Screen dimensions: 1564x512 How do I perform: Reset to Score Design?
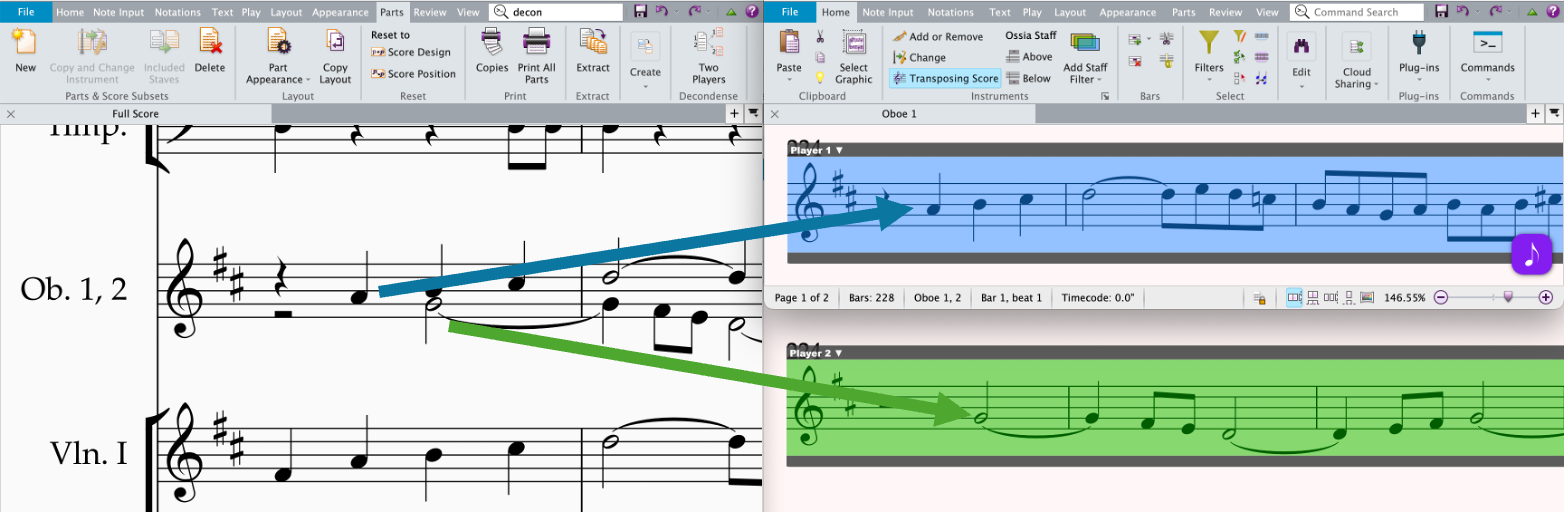411,52
